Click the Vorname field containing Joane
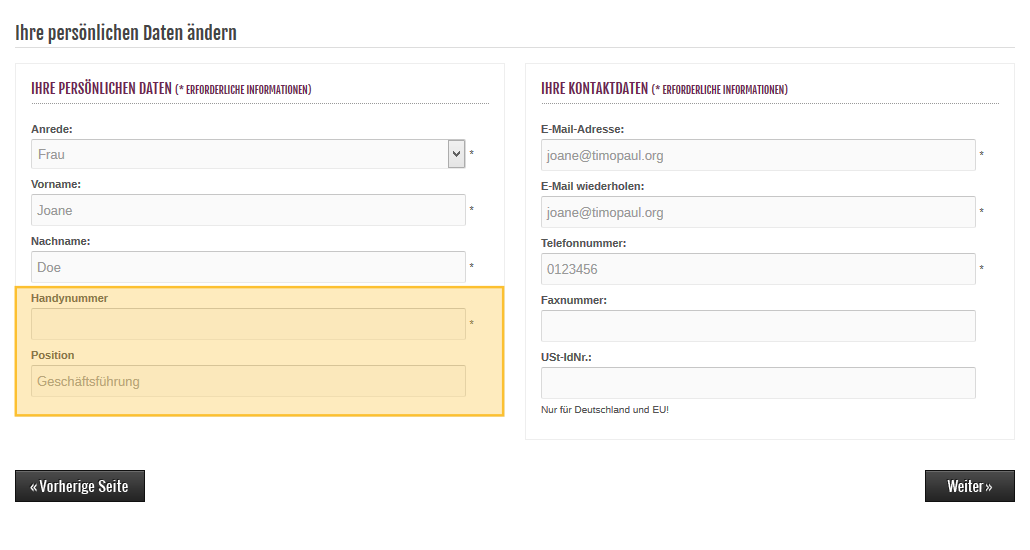This screenshot has height=550, width=1030. coord(248,210)
